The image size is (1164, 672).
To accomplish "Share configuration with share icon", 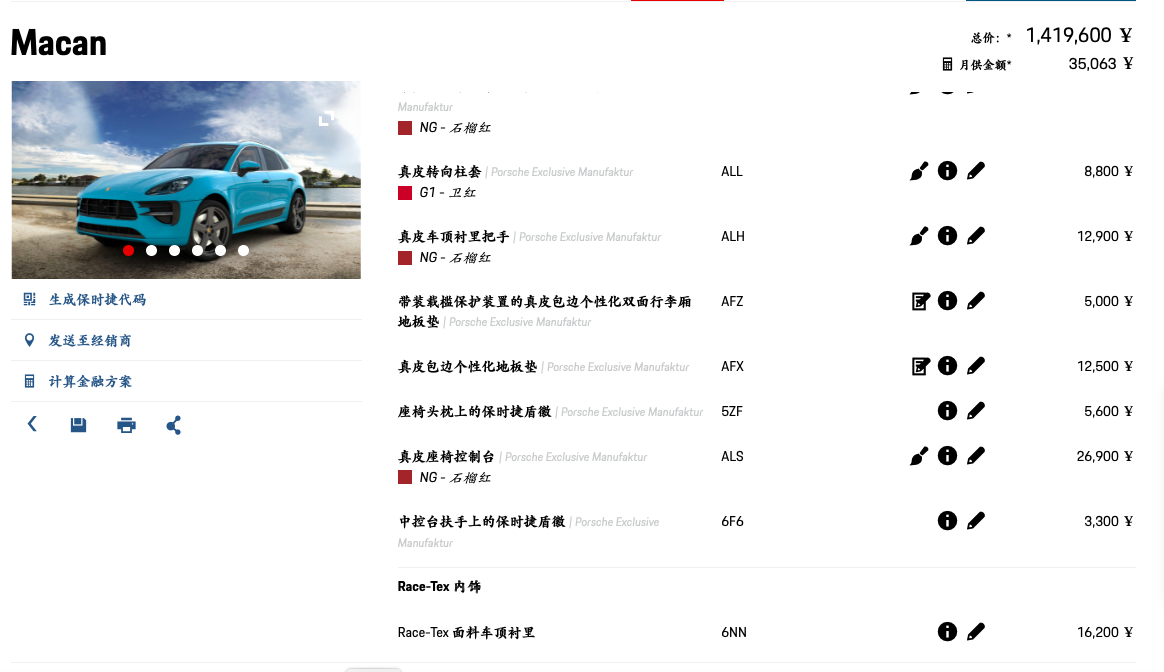I will point(174,425).
